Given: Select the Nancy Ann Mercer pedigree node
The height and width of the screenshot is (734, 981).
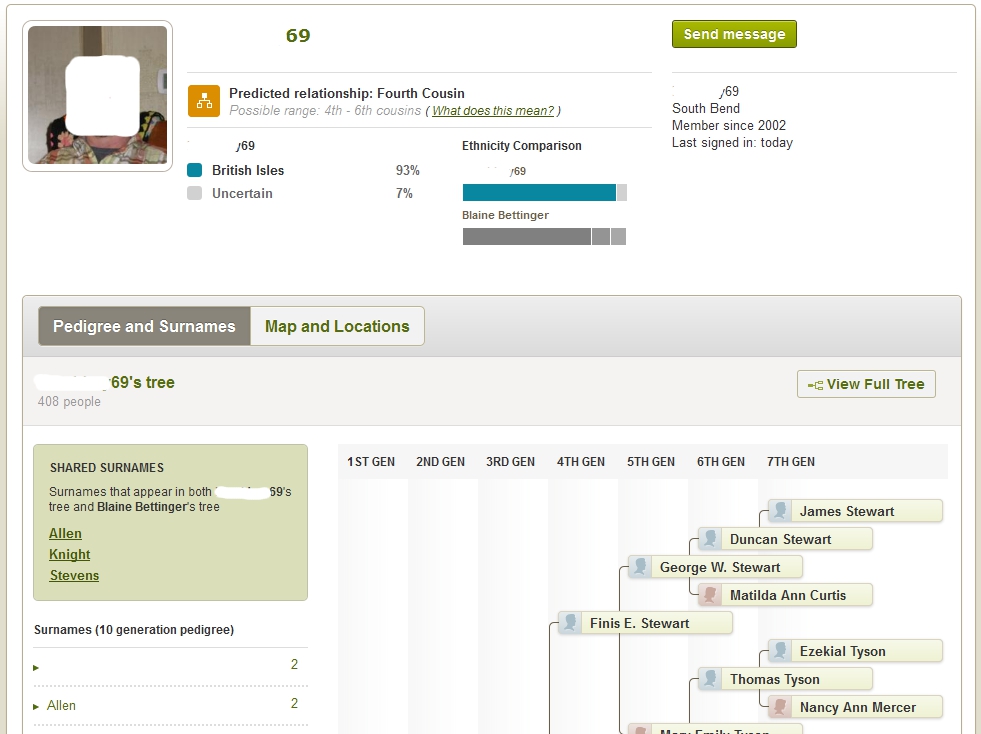Looking at the screenshot, I should (855, 707).
